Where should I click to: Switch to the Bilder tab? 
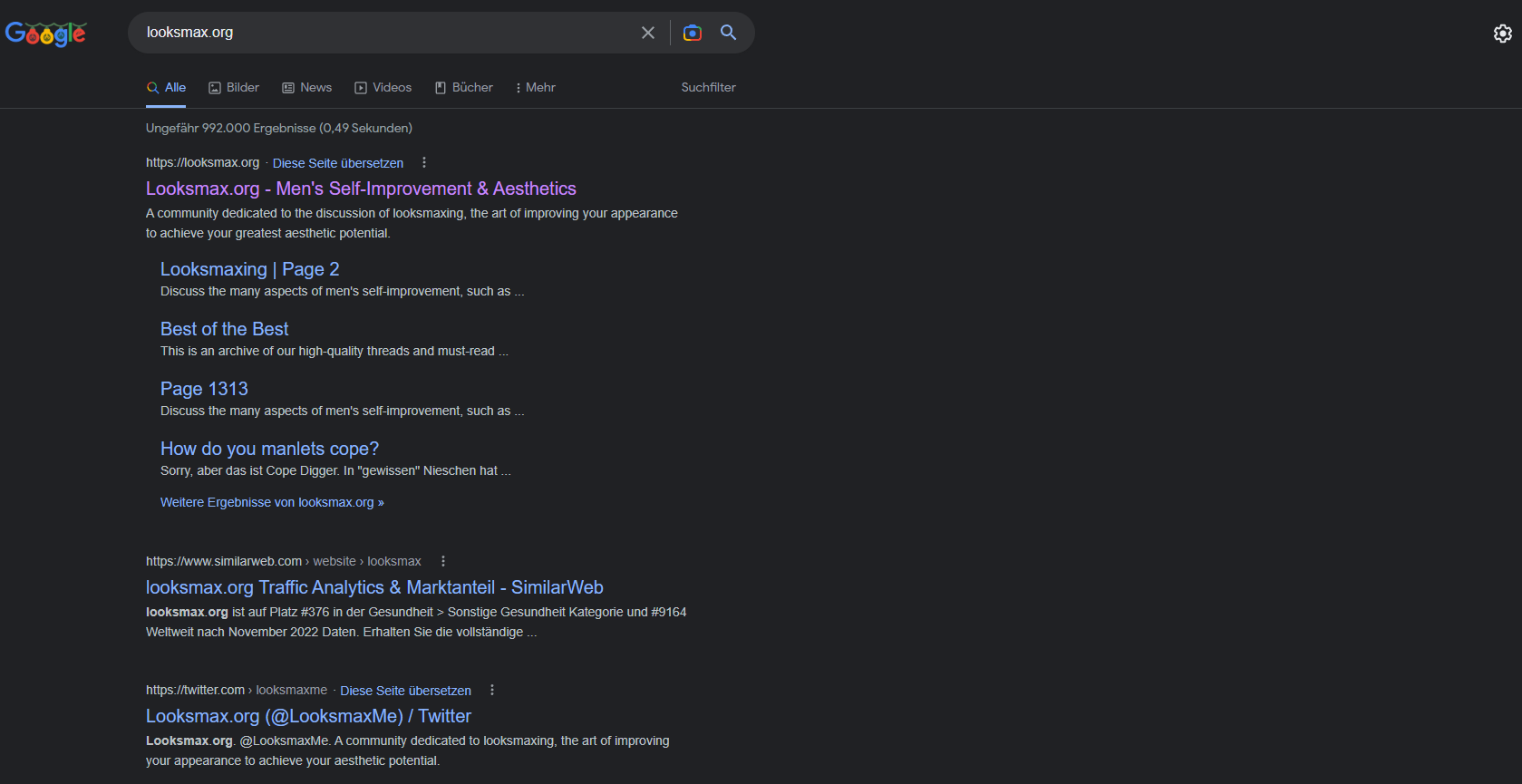click(x=234, y=88)
